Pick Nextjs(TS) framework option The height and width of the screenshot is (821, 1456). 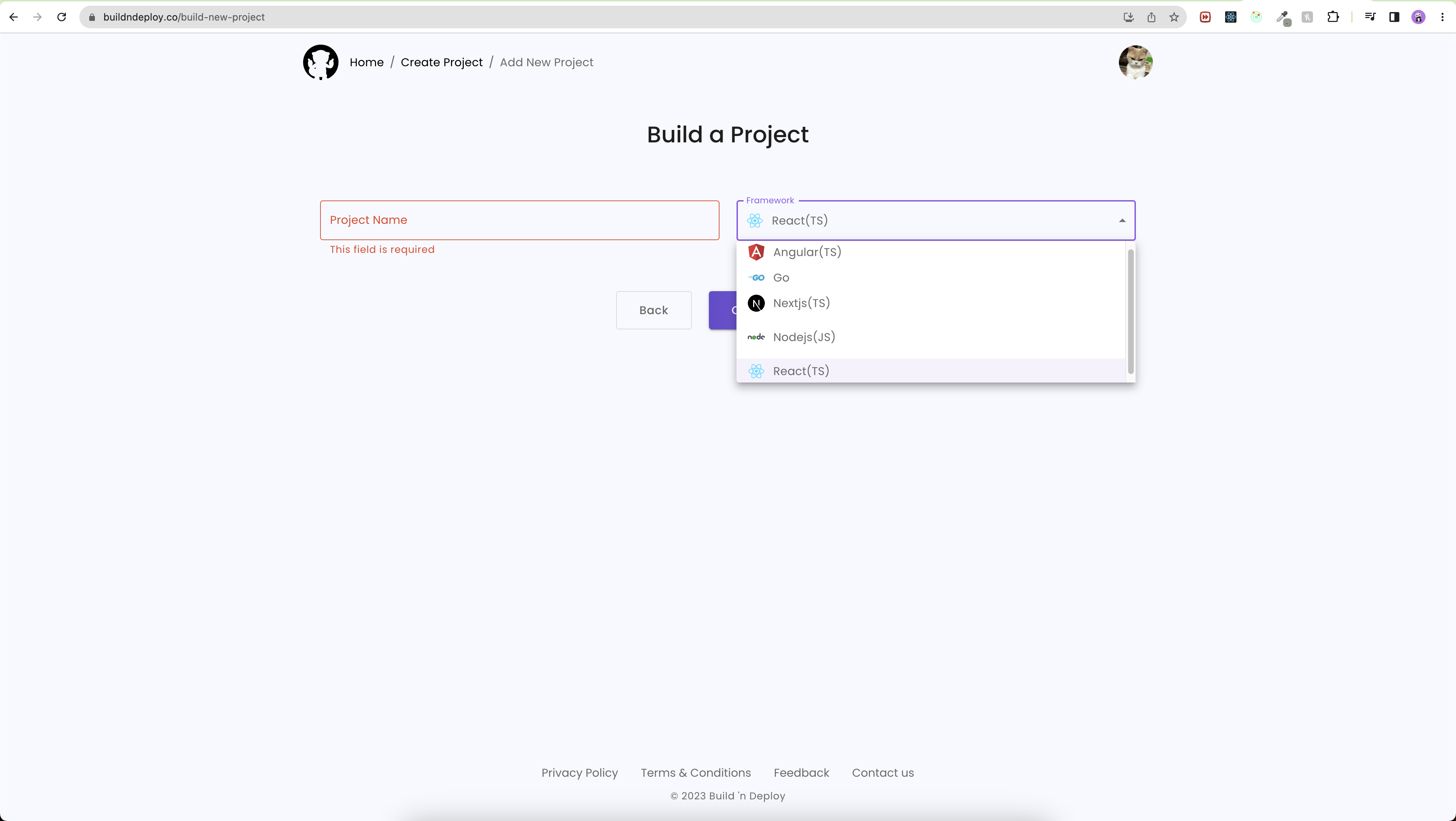(801, 303)
